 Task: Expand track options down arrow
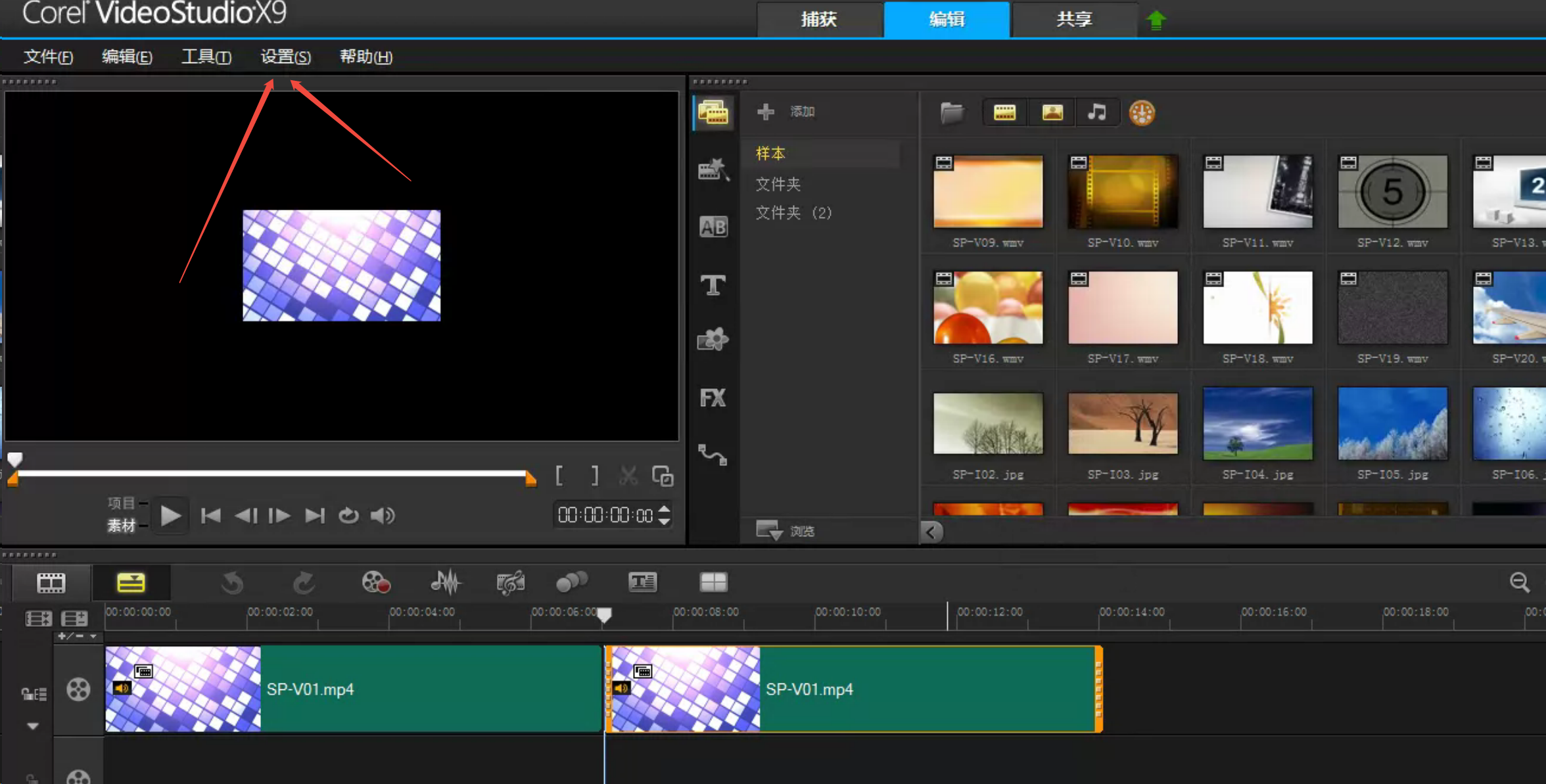[x=33, y=726]
